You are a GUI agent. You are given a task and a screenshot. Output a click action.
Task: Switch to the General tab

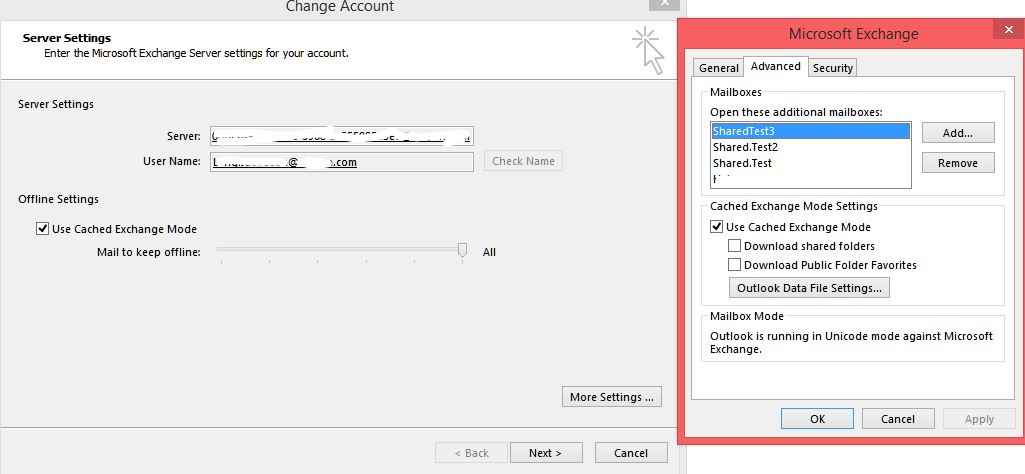(x=718, y=68)
